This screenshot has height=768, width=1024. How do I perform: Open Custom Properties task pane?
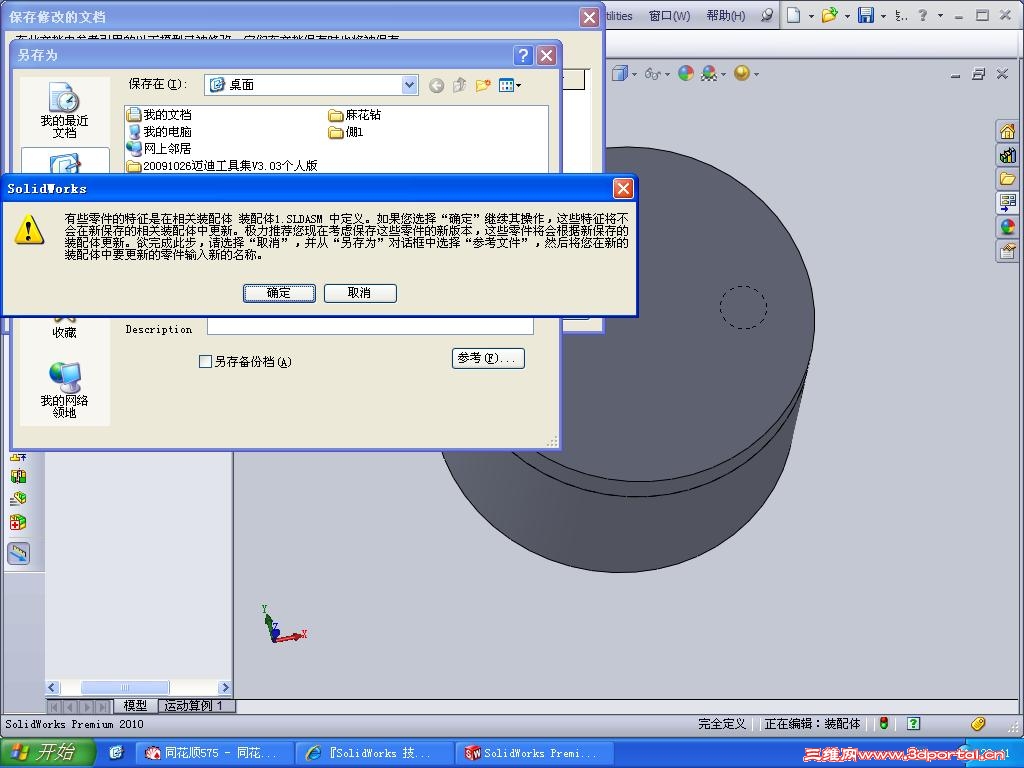[1007, 250]
